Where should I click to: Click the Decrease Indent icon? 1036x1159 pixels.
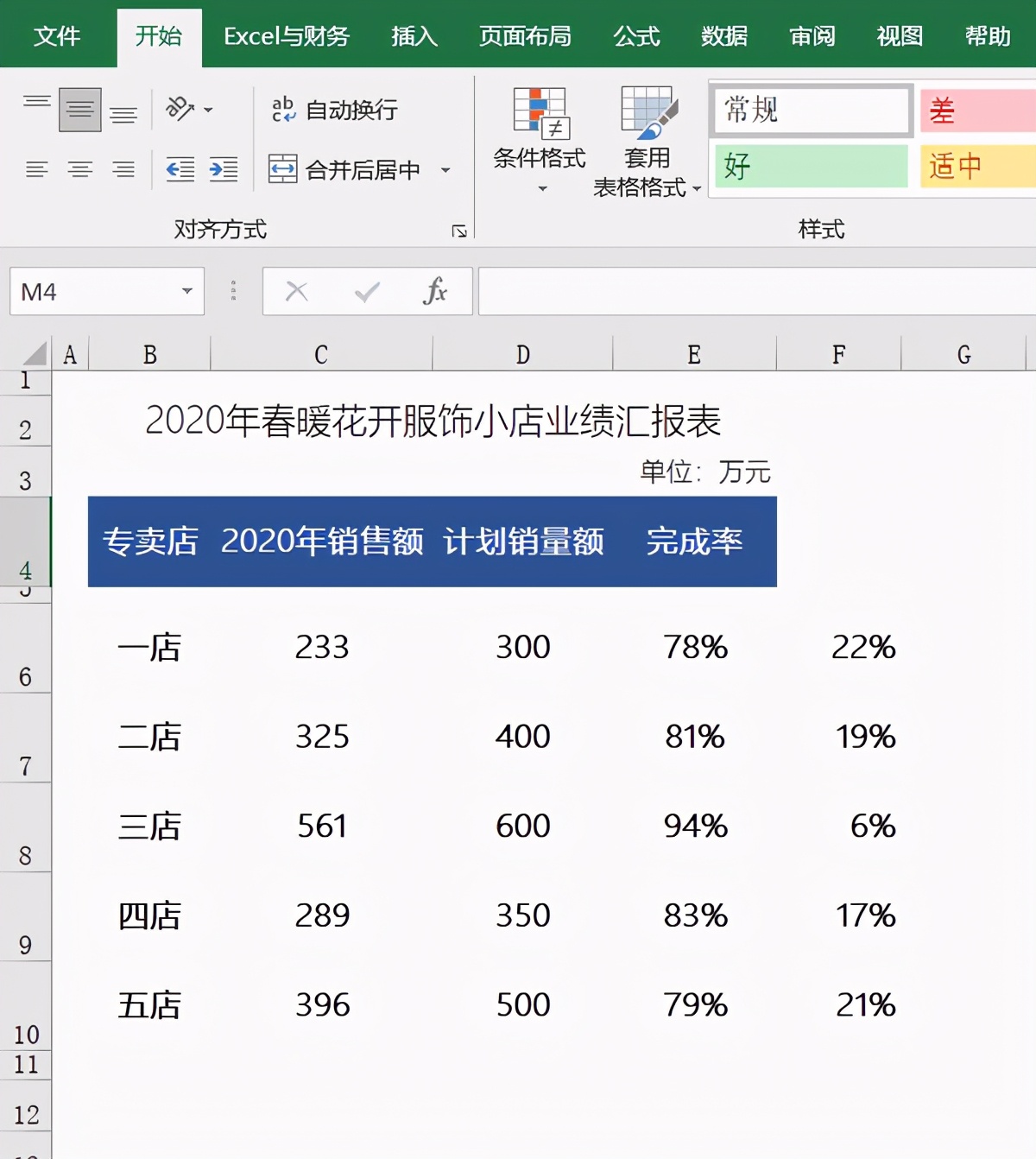181,168
